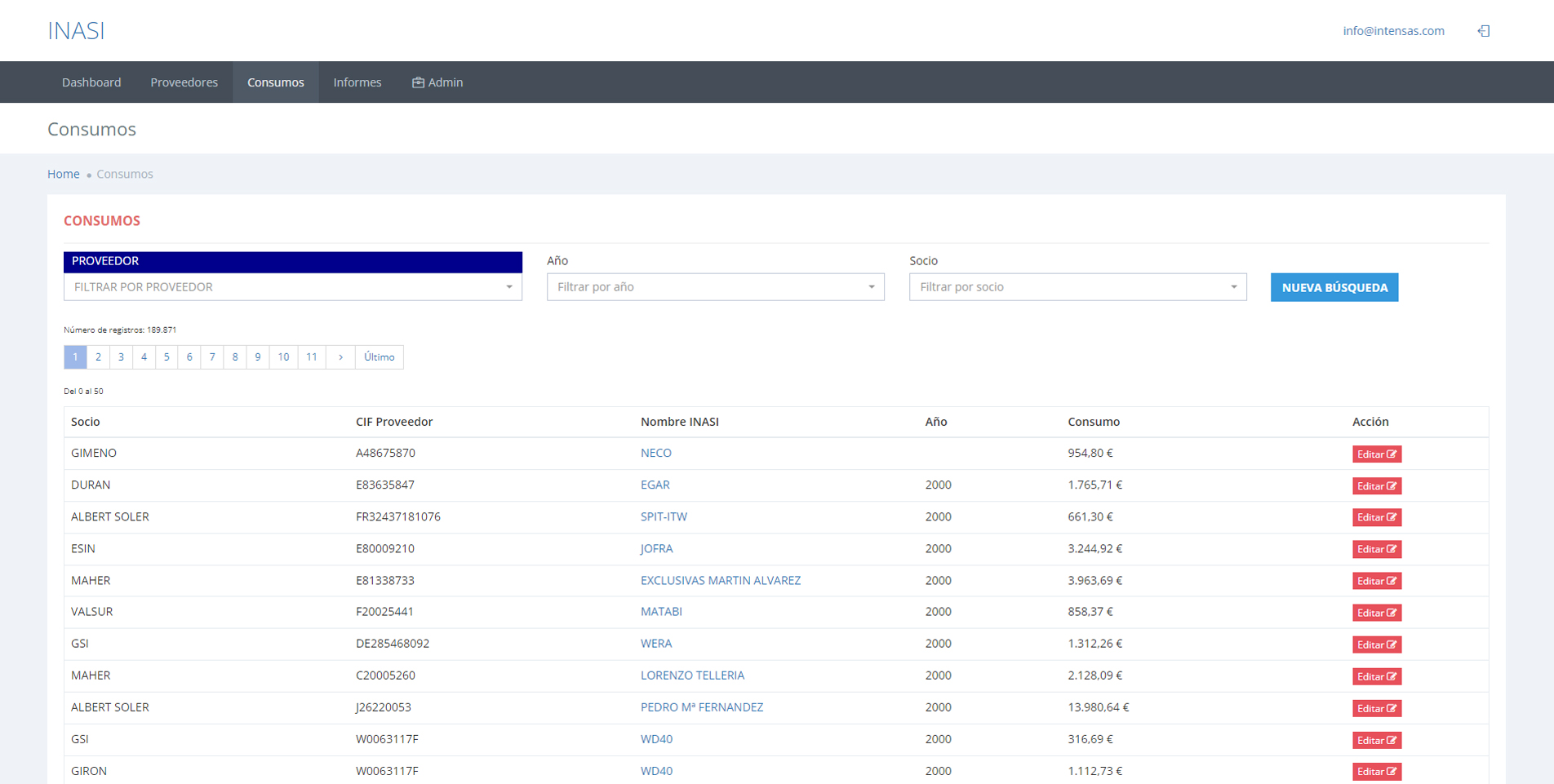This screenshot has height=784, width=1554.
Task: Edit the JOFRA row entry
Action: pyautogui.click(x=1376, y=550)
